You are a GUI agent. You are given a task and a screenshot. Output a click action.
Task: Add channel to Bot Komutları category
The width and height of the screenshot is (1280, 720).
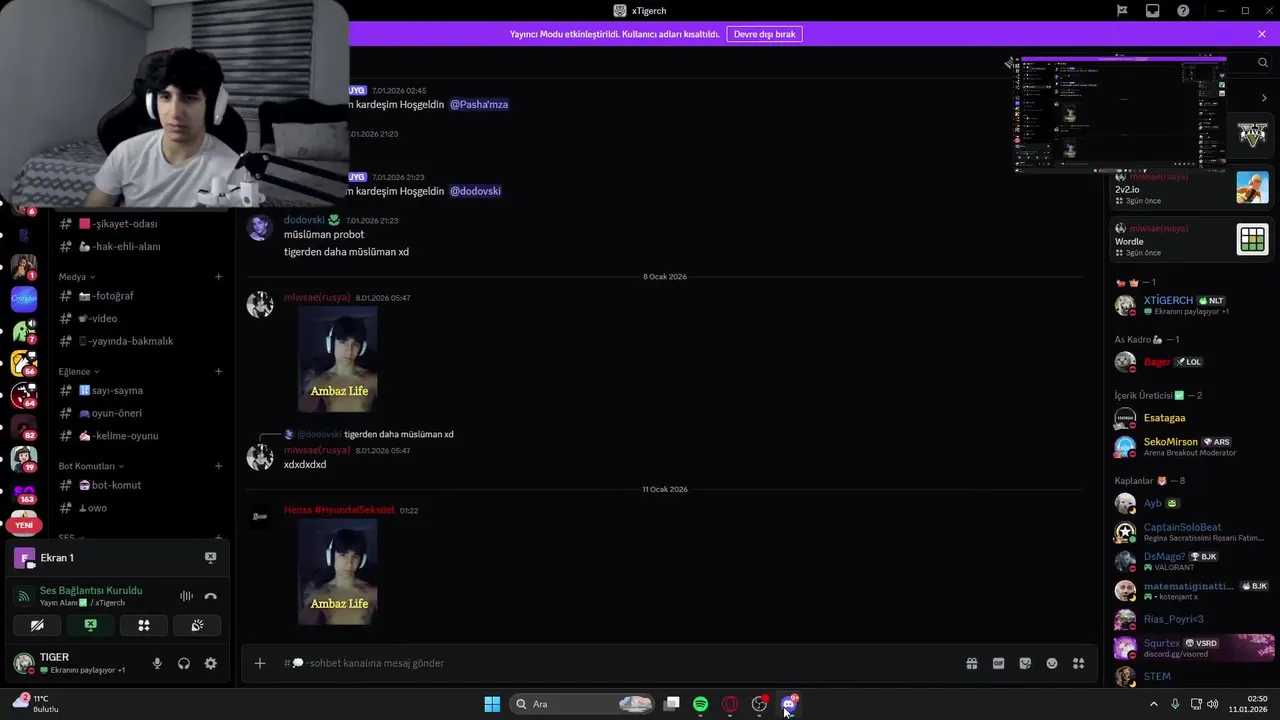pos(218,466)
